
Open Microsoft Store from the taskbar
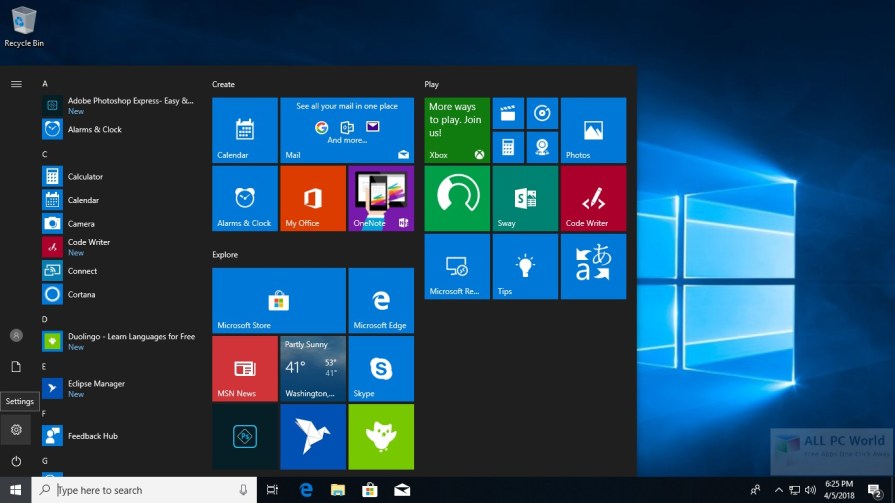point(370,490)
